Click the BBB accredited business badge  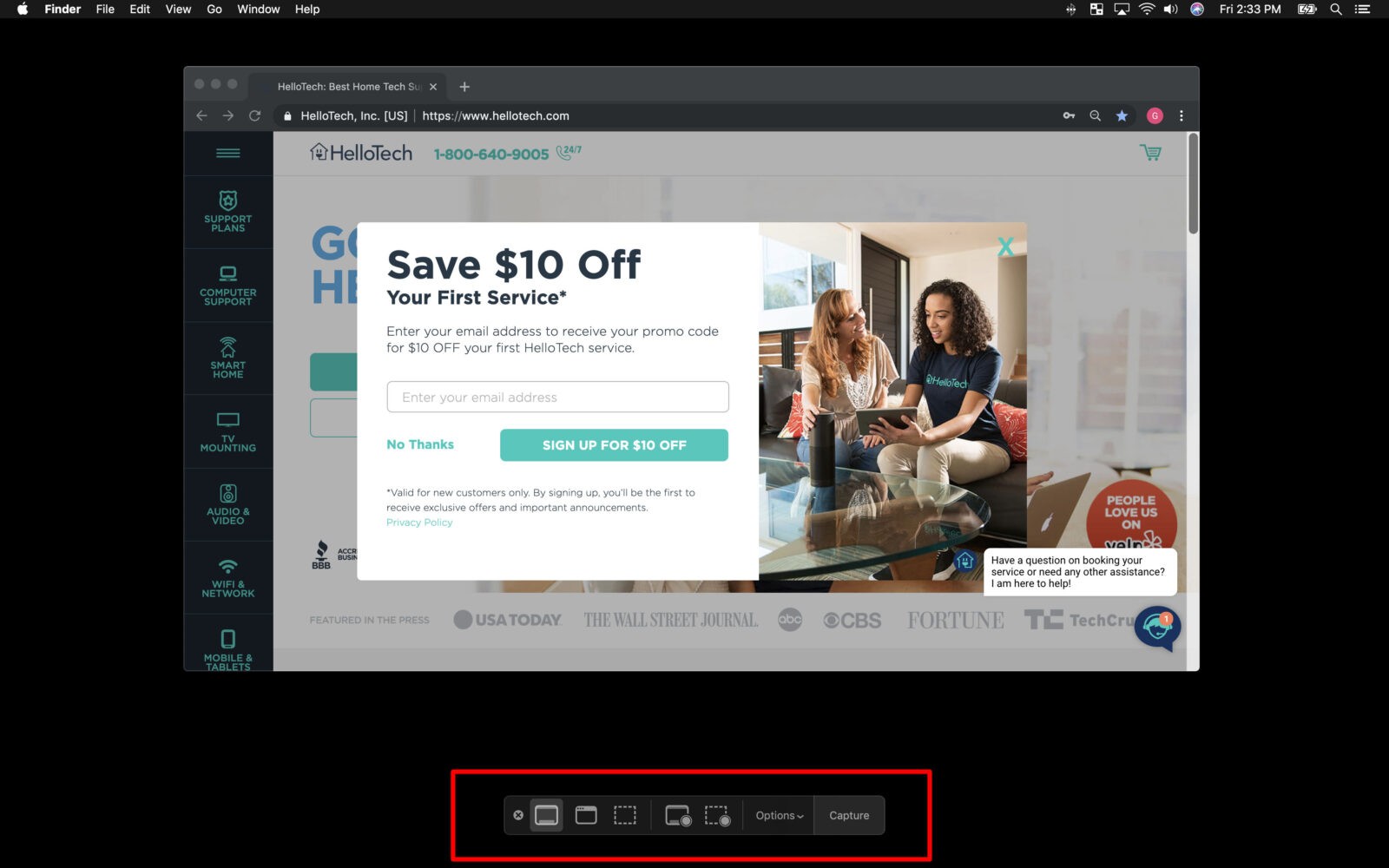tap(335, 555)
